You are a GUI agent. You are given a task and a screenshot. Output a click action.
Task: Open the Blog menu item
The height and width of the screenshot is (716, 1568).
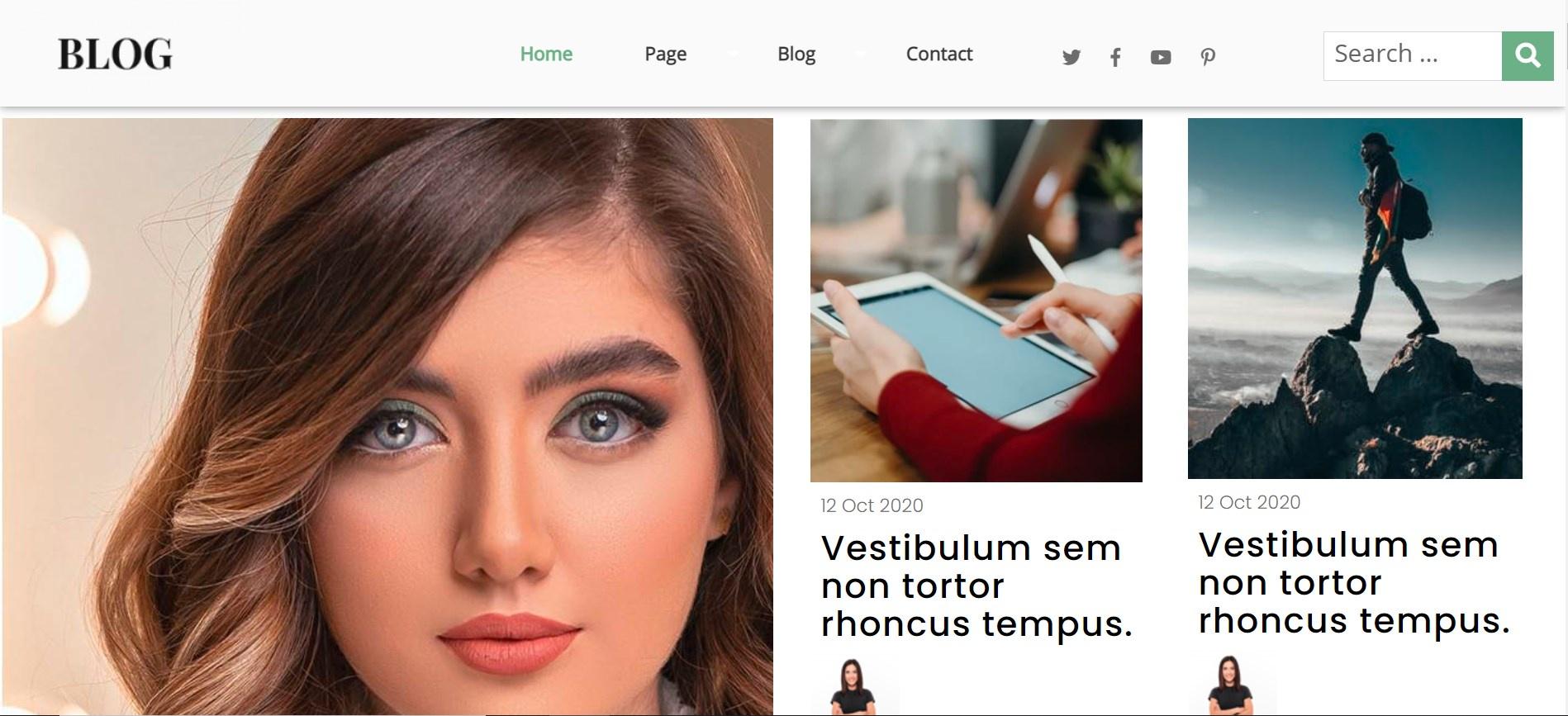coord(796,54)
